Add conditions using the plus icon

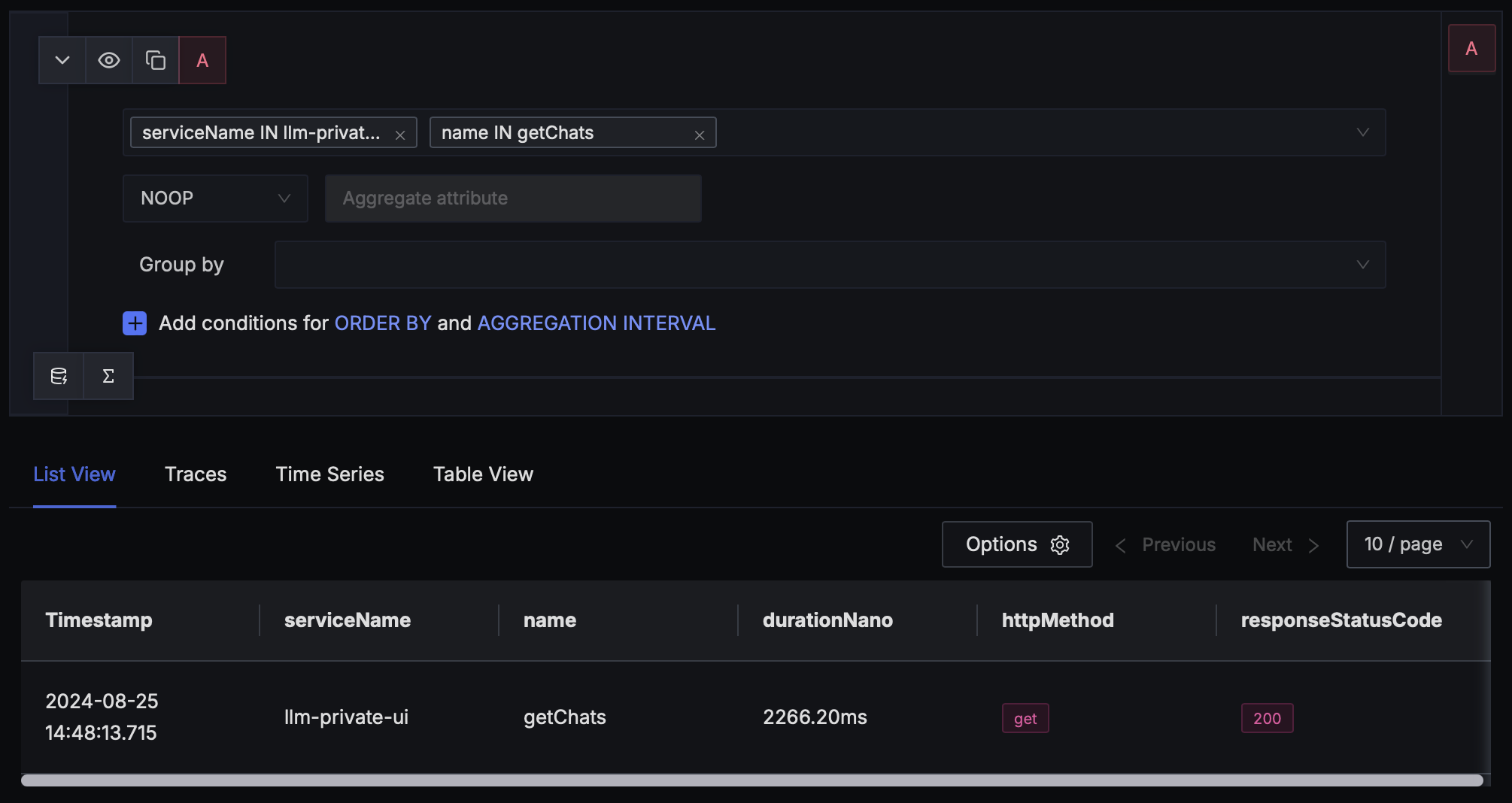(x=135, y=323)
